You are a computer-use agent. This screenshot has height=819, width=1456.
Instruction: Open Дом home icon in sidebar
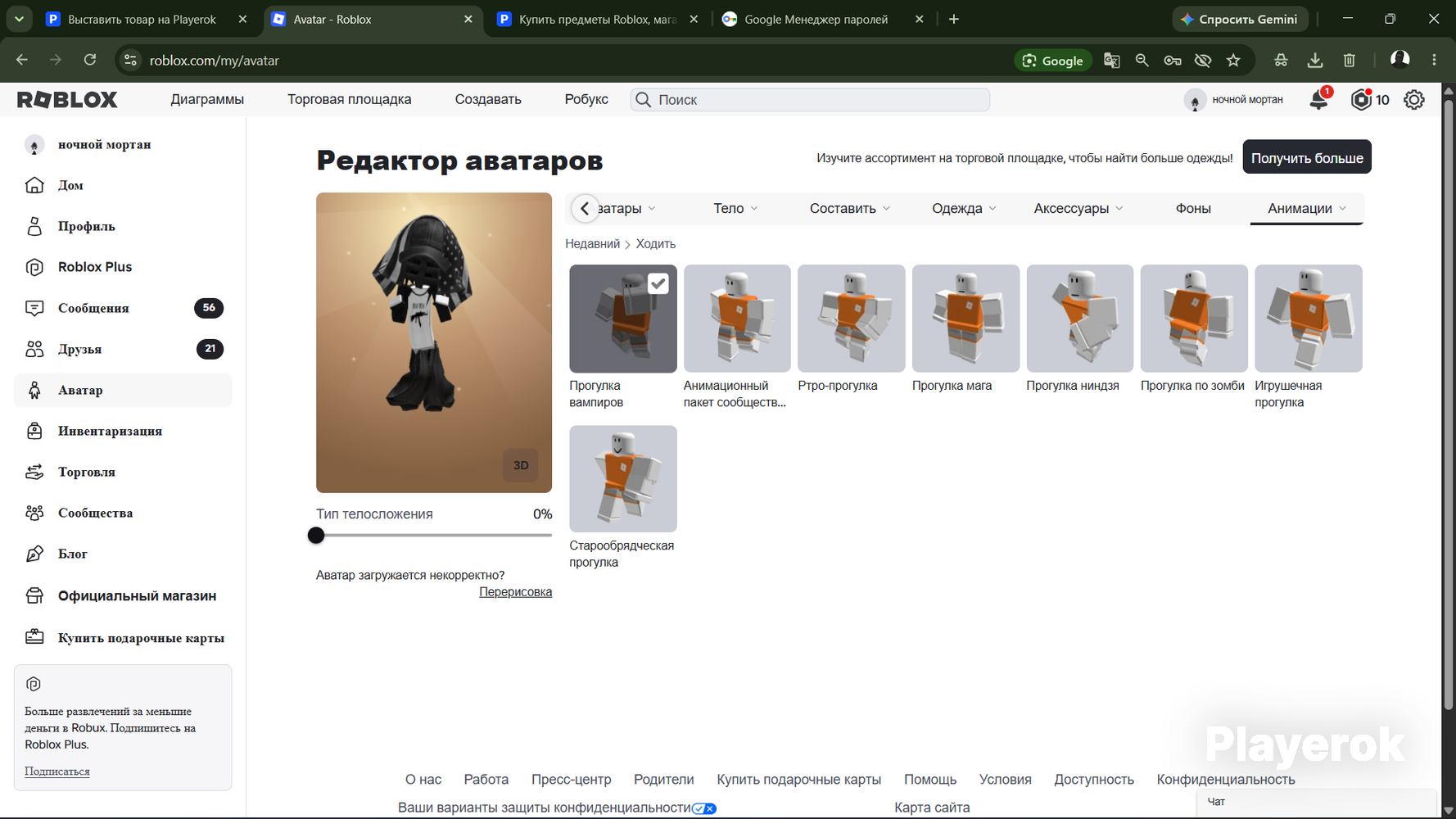pyautogui.click(x=34, y=185)
